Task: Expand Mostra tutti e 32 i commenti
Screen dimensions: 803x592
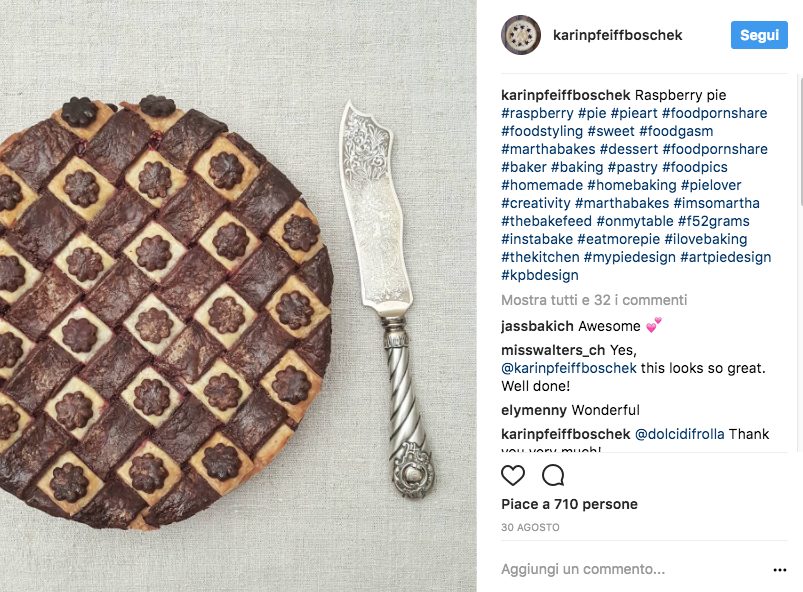Action: tap(594, 300)
